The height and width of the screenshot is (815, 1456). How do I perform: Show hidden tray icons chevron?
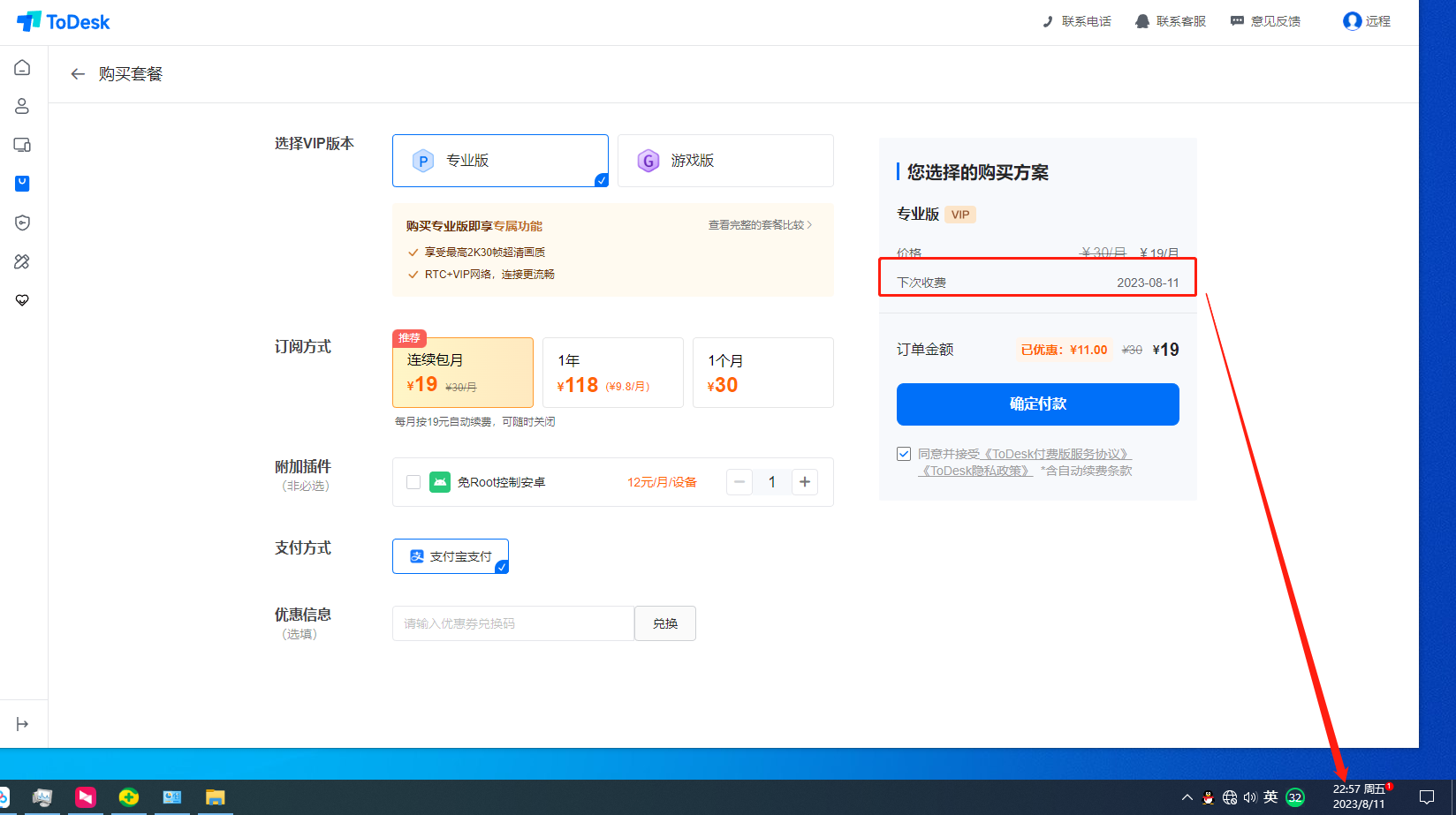(x=1187, y=797)
